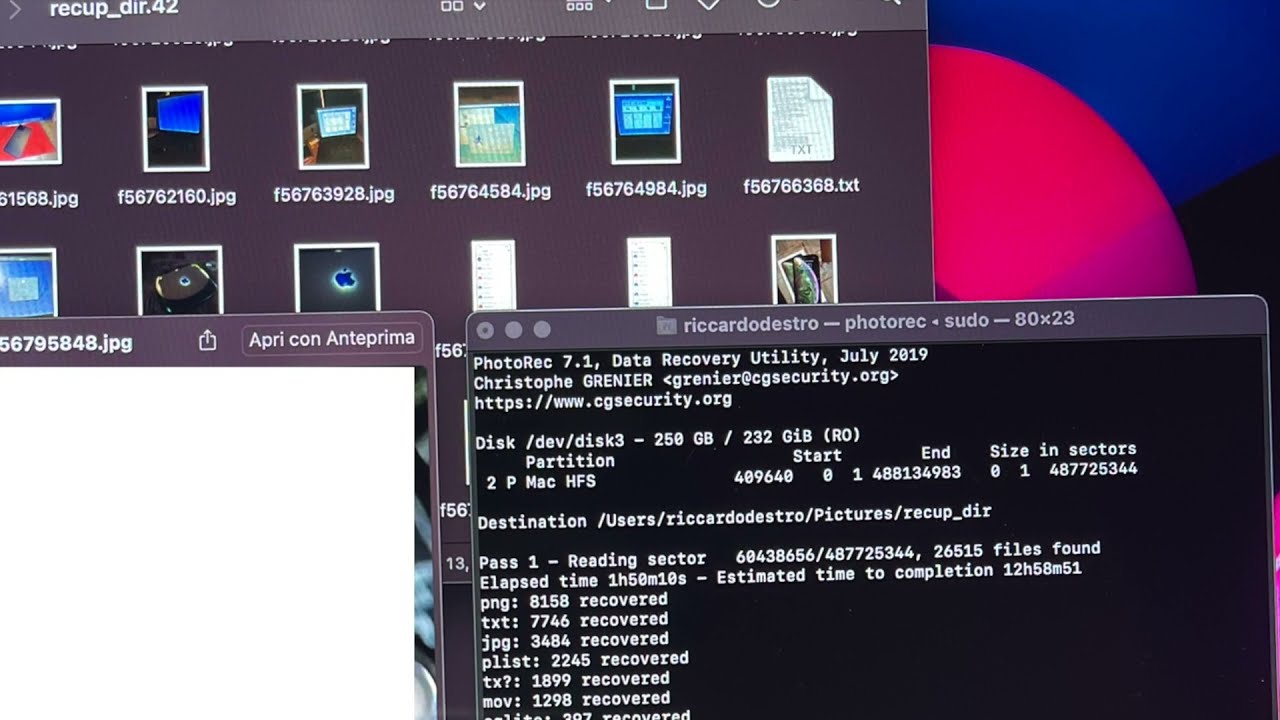Click the txt: 7746 recovered line
The image size is (1280, 720).
pyautogui.click(x=574, y=621)
